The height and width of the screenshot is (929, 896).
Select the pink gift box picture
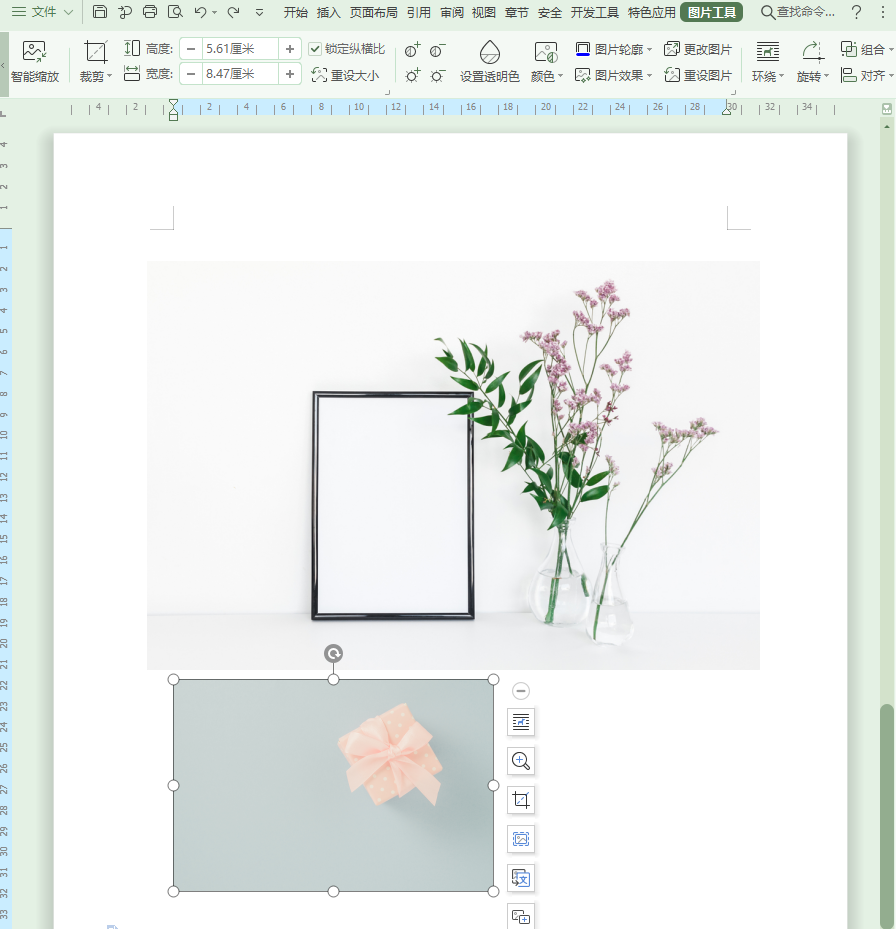(333, 786)
